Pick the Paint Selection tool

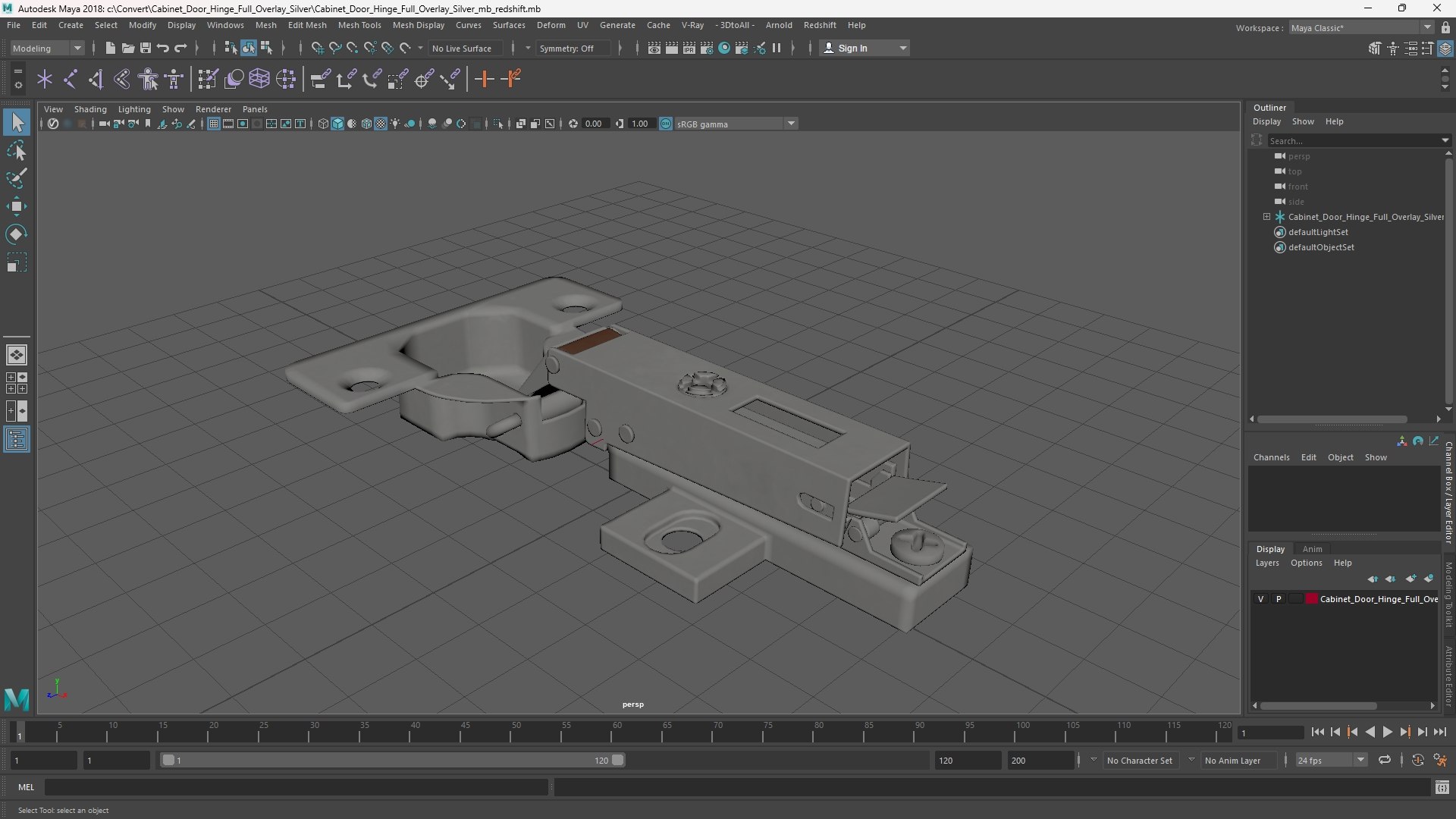17,179
